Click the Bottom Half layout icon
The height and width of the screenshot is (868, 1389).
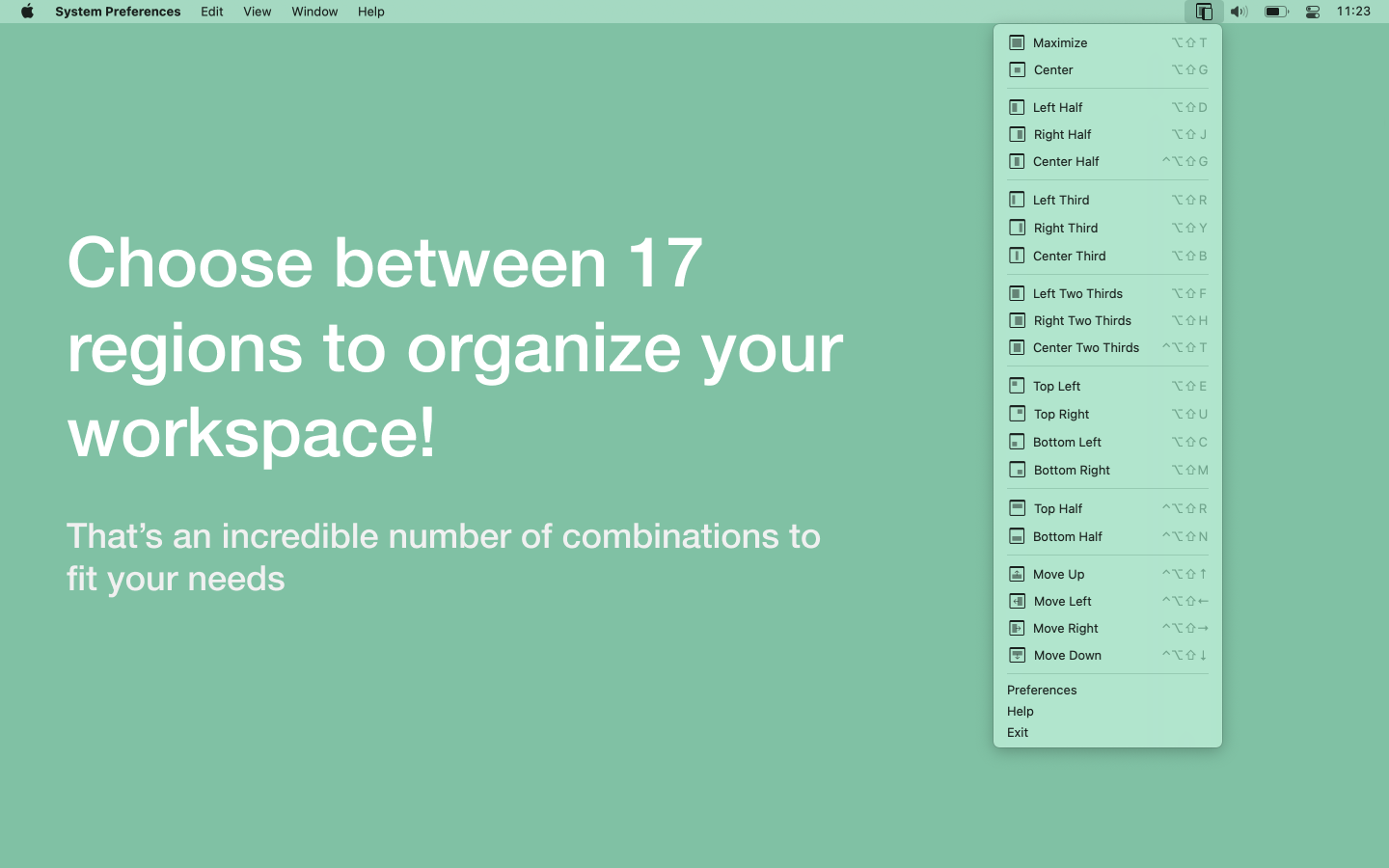[x=1017, y=536]
